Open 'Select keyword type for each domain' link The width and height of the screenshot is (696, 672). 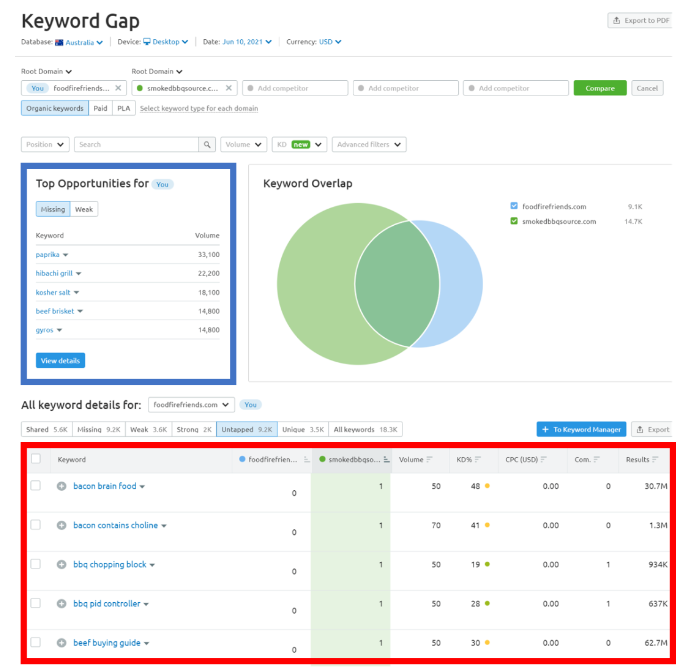click(x=199, y=108)
